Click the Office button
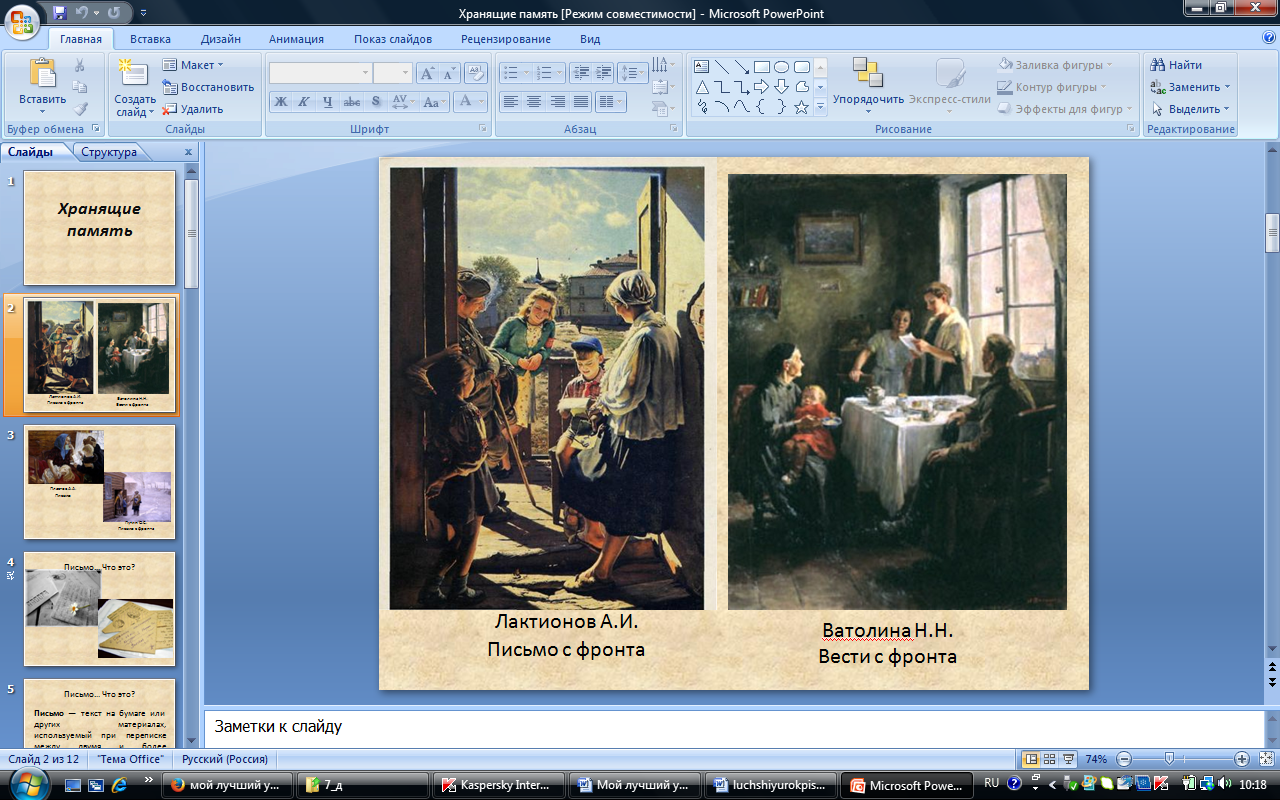Viewport: 1280px width, 800px height. (x=22, y=22)
